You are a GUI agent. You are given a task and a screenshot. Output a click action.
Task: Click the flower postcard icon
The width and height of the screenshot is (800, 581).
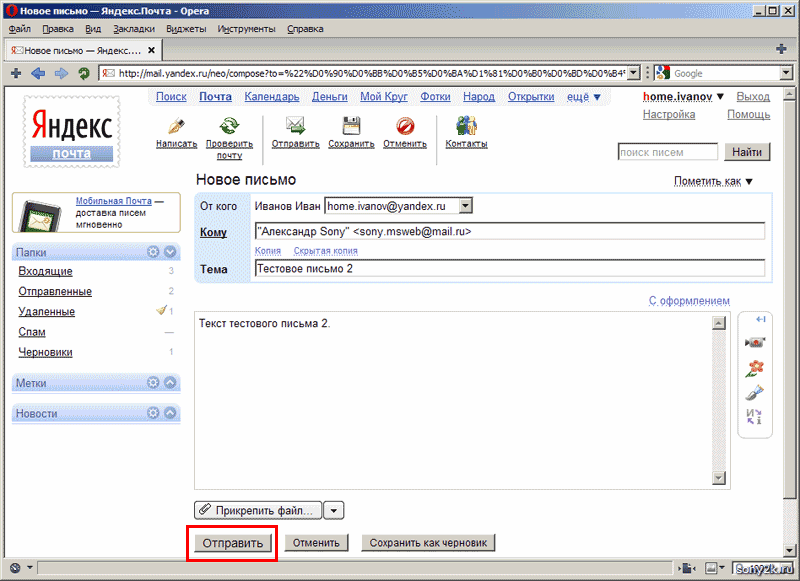(755, 368)
